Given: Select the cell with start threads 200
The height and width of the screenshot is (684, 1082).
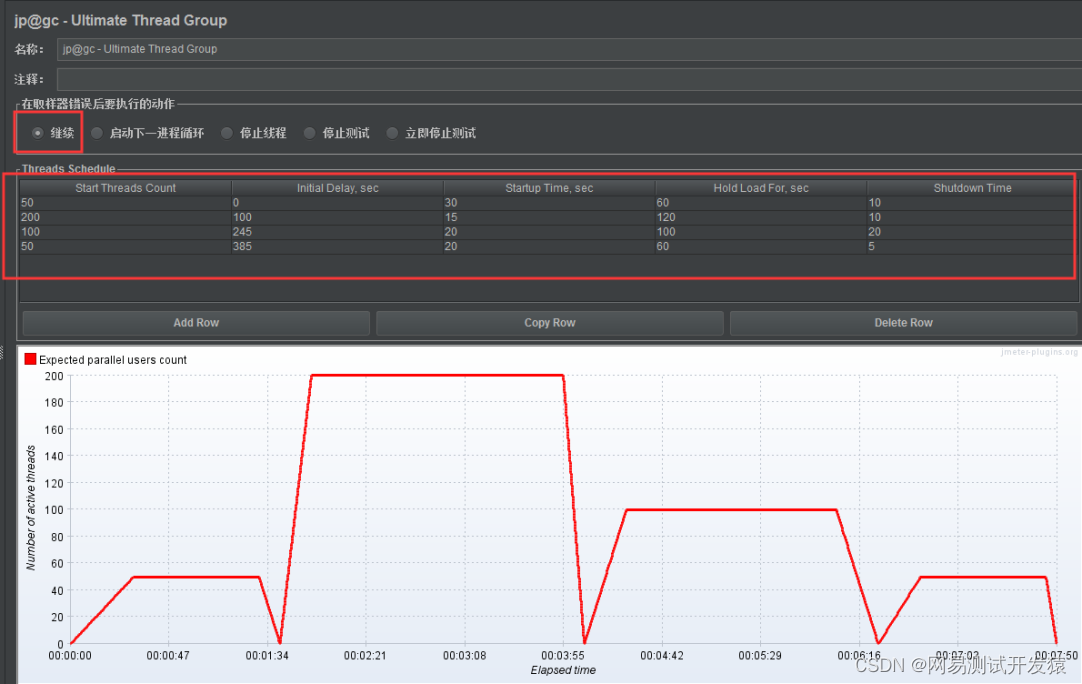Looking at the screenshot, I should click(x=126, y=217).
